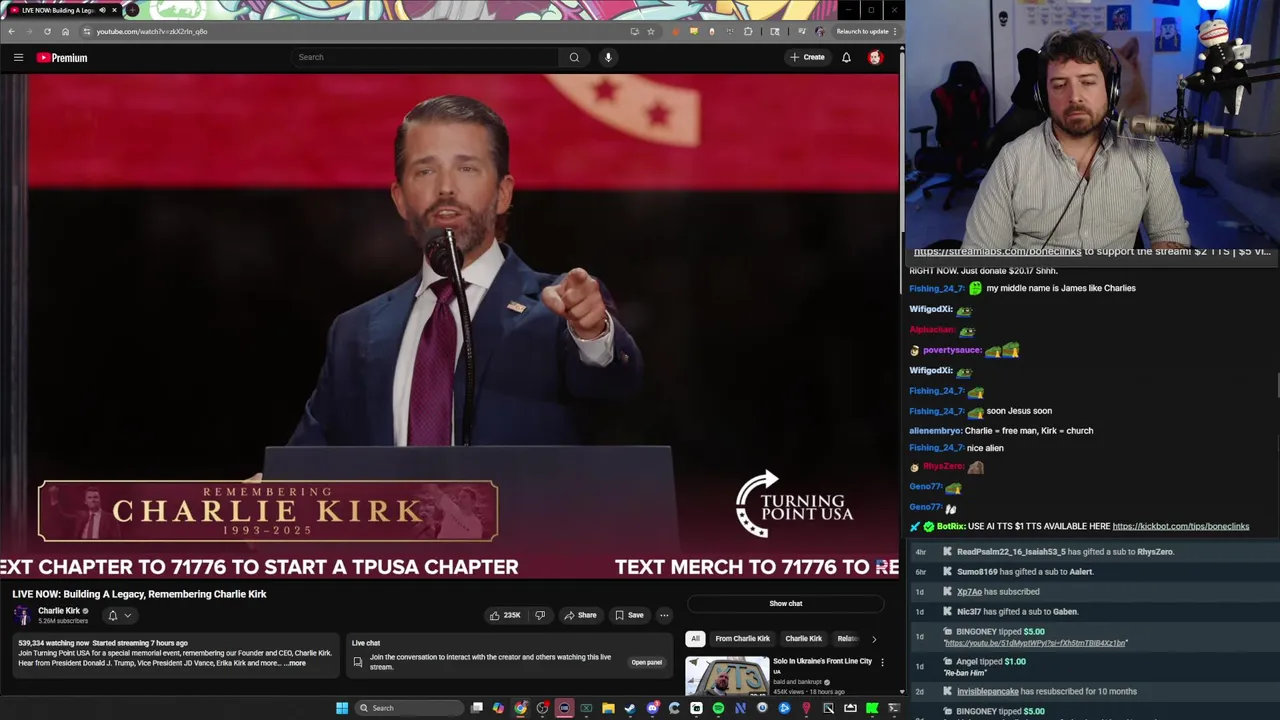
Task: Open Discord from the taskbar
Action: (x=652, y=708)
